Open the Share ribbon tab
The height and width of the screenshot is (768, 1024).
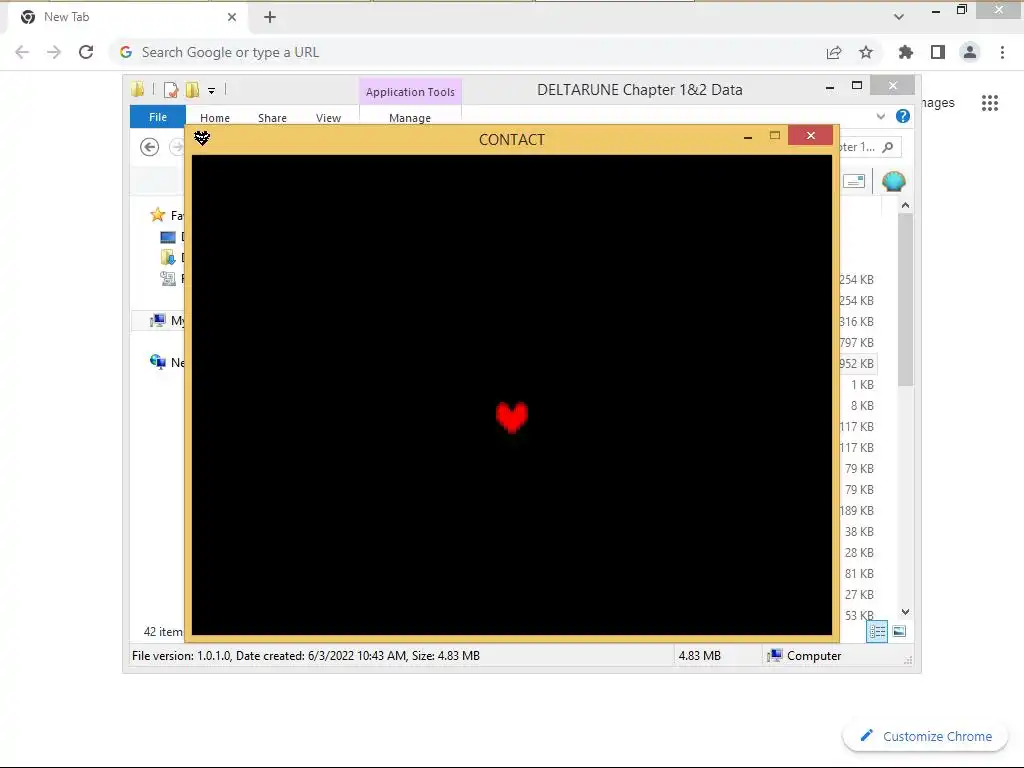tap(272, 118)
